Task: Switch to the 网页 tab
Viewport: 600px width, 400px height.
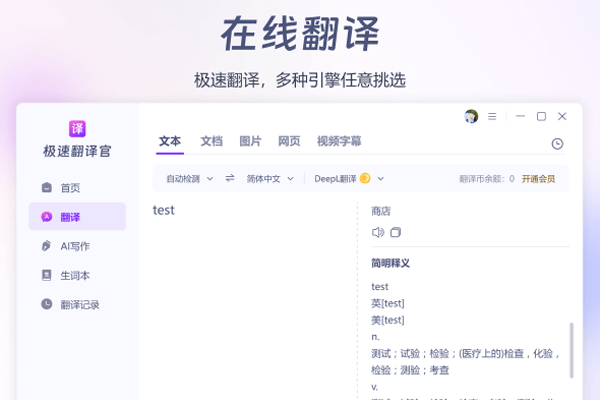Action: (289, 141)
